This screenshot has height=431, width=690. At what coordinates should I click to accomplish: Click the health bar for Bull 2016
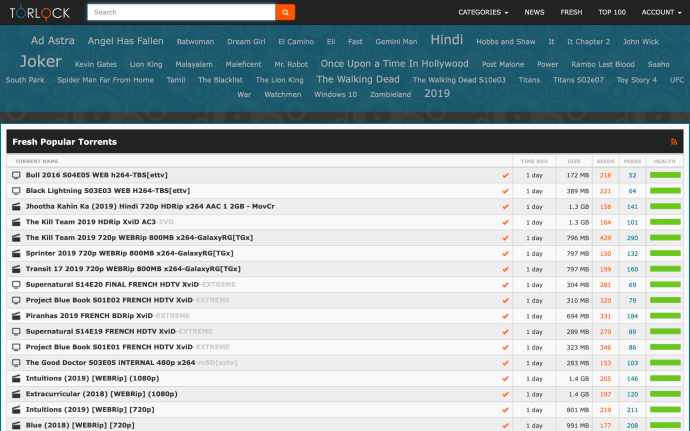[664, 175]
